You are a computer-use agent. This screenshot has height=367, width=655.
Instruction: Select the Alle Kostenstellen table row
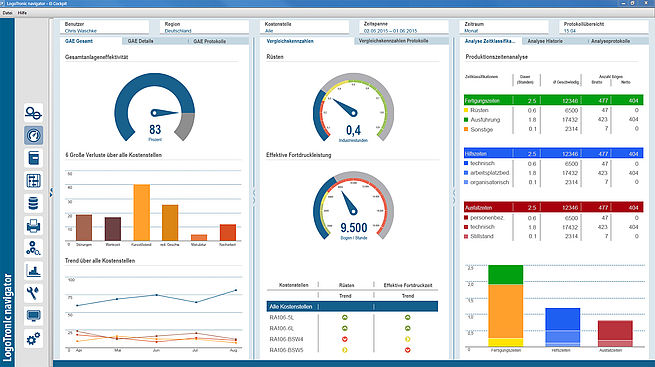pyautogui.click(x=352, y=306)
